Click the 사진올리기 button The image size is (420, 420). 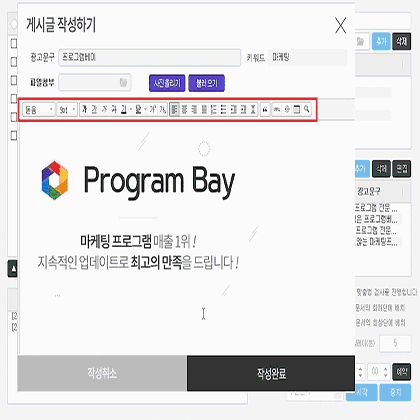coord(167,83)
